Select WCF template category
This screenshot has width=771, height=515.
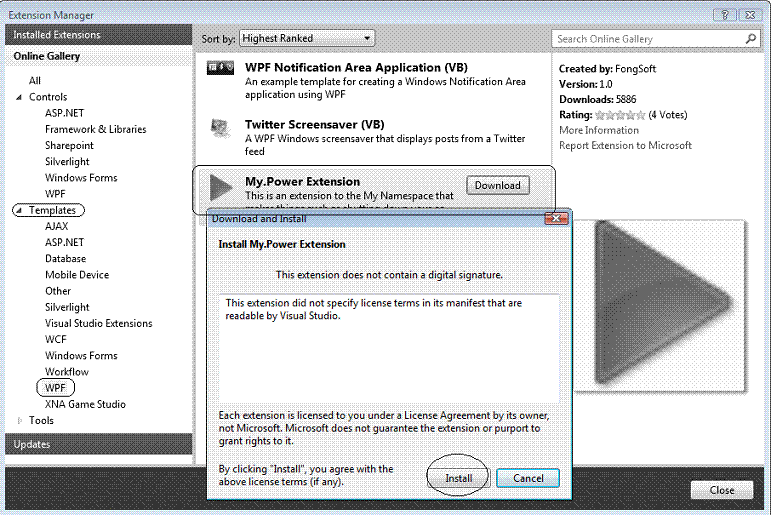coord(56,339)
